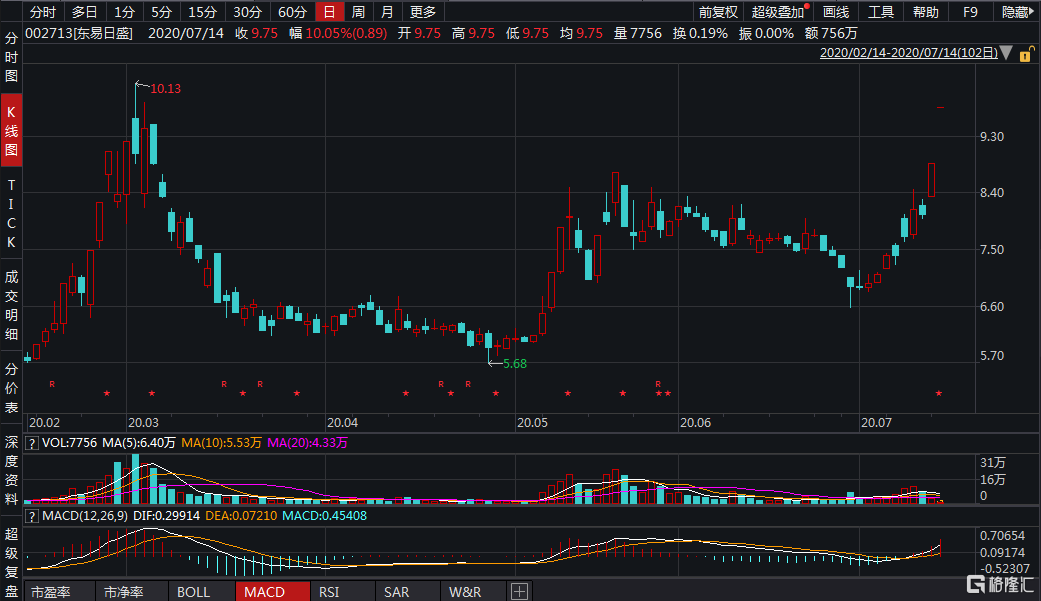Select the red-highlighted 日 daily timeframe

pos(329,12)
